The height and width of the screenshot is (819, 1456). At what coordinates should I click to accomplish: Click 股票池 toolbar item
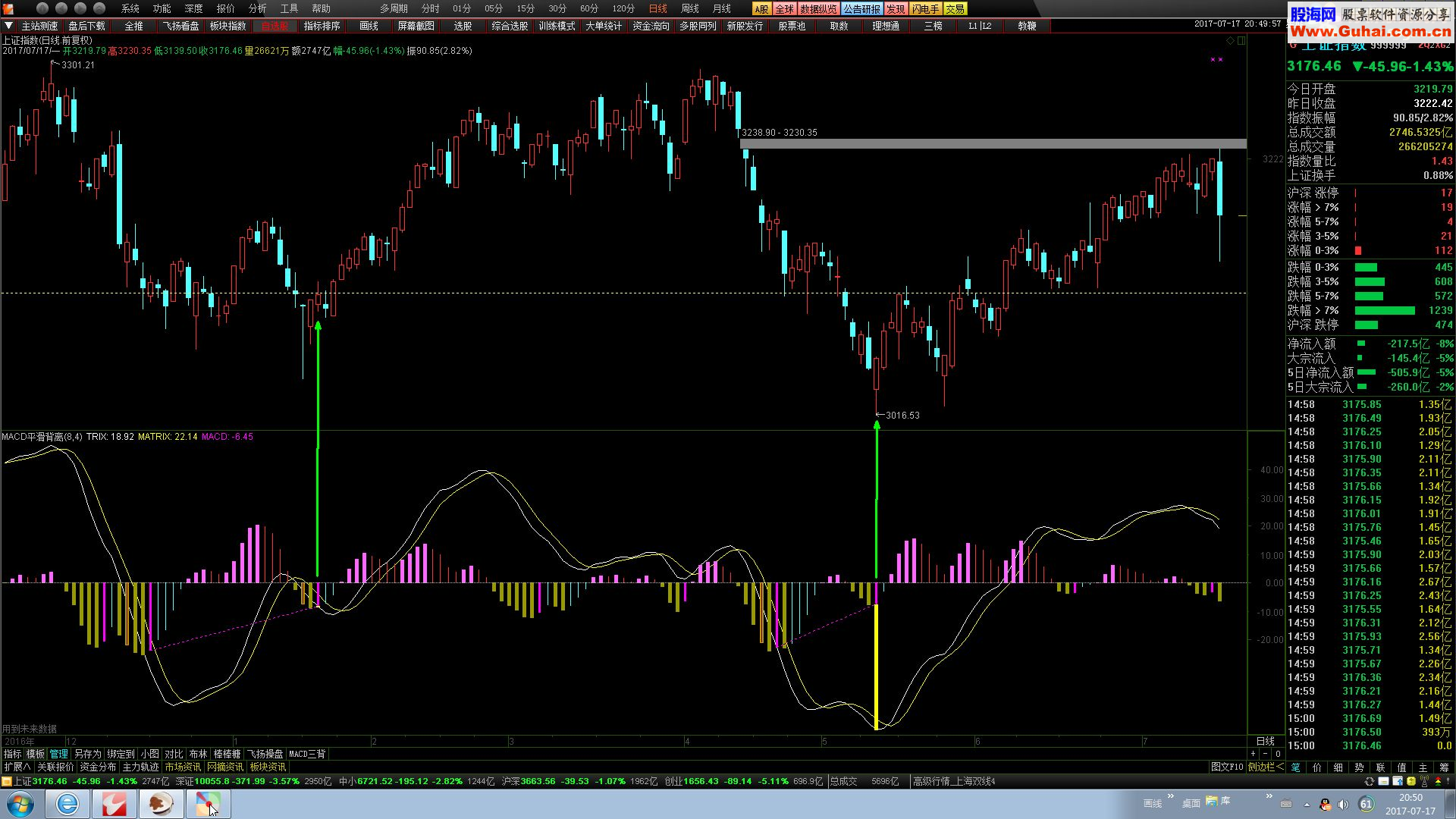pos(792,26)
